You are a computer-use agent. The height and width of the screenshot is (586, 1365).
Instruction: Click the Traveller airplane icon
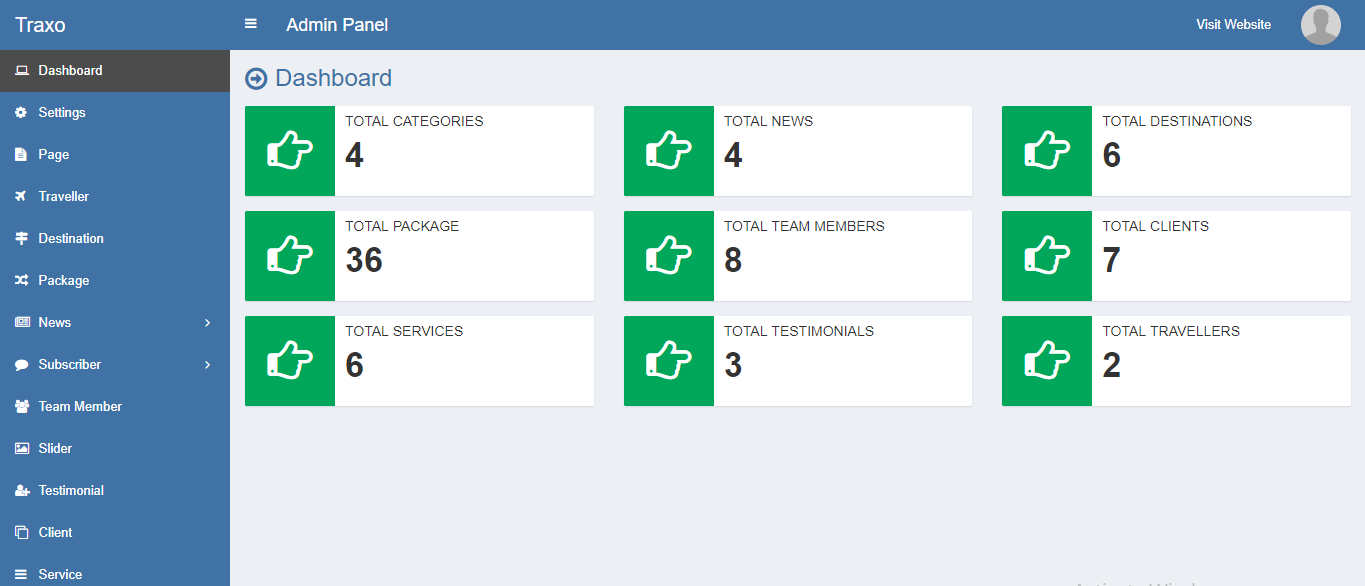[21, 197]
